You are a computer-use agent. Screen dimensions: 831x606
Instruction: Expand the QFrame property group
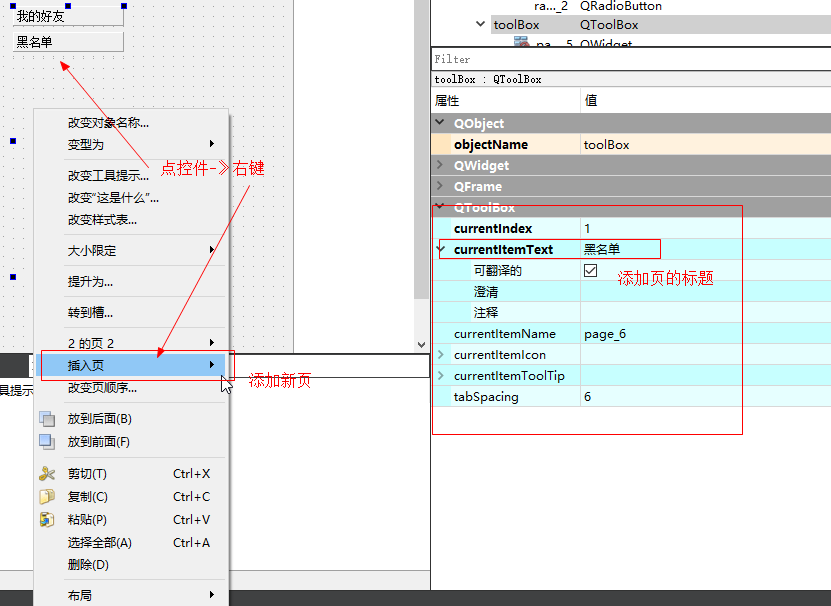[x=440, y=186]
